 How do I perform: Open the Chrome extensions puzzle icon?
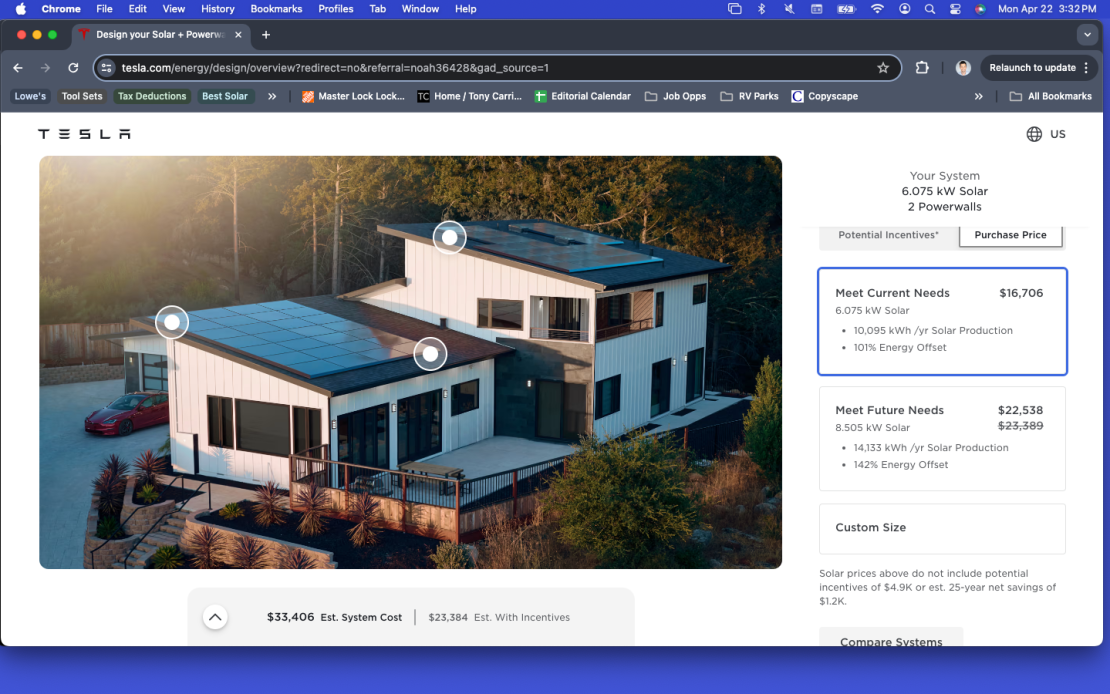coord(922,68)
